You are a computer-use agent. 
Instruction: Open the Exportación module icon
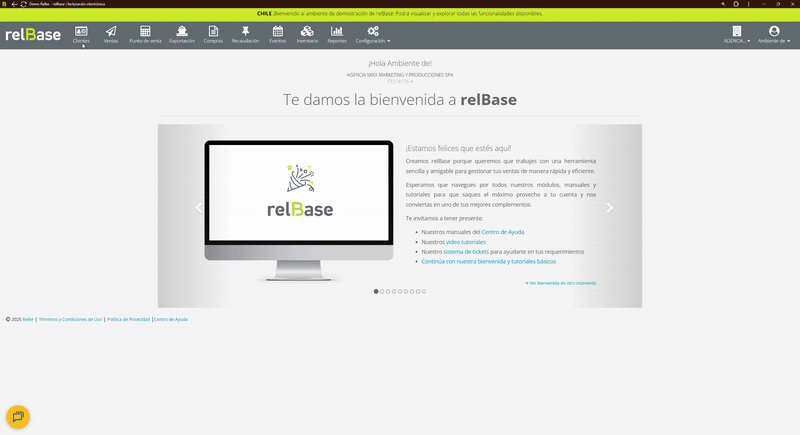(x=182, y=32)
